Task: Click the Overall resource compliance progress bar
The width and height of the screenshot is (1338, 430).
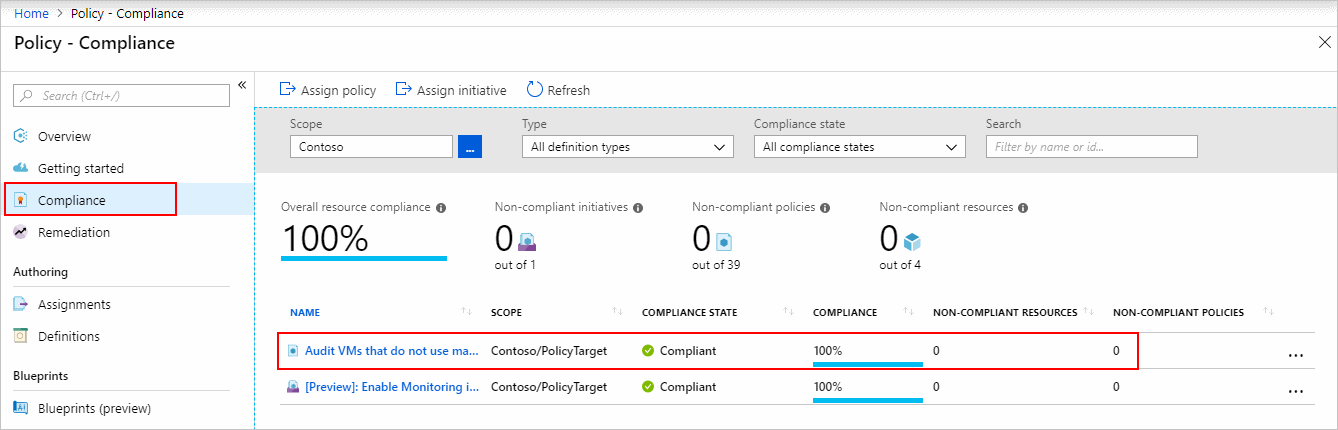Action: (364, 258)
